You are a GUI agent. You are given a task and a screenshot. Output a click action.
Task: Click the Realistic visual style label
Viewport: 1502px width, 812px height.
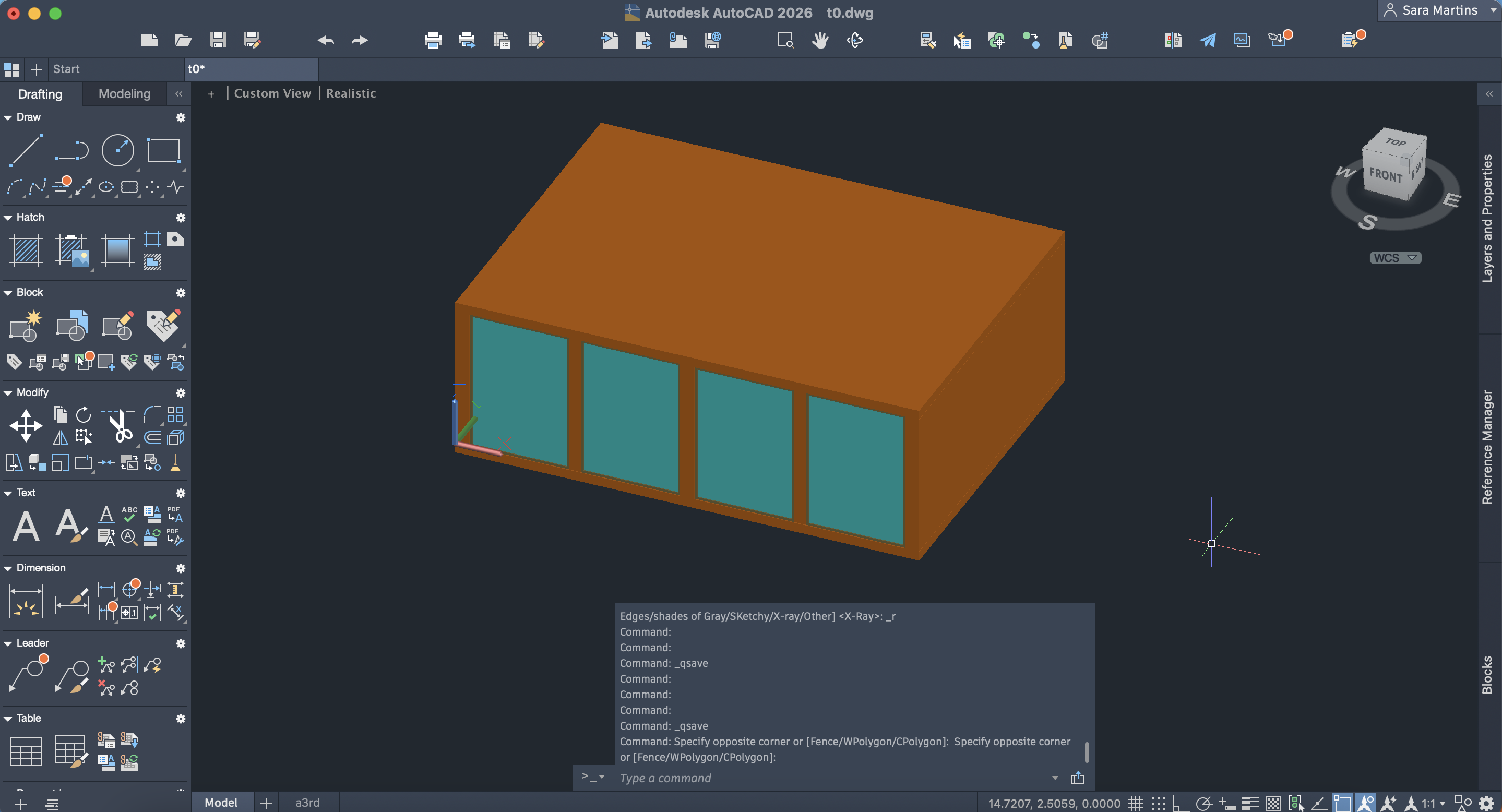click(350, 93)
